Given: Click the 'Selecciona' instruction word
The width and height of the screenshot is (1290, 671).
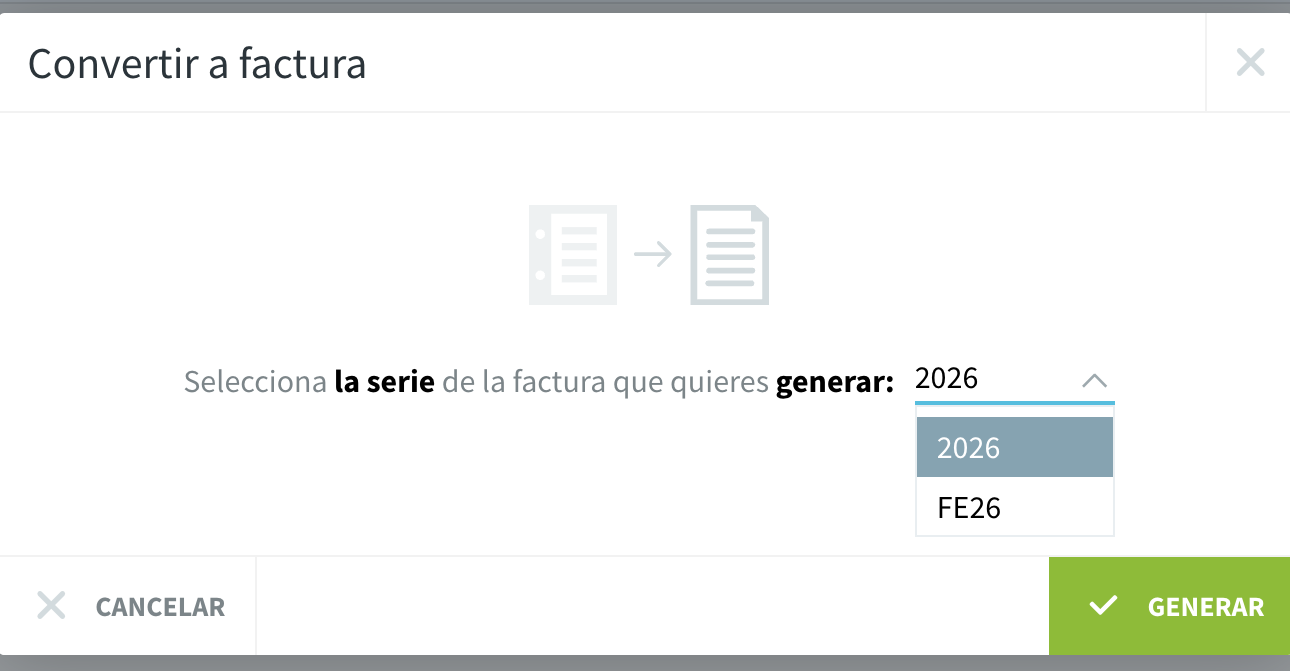Looking at the screenshot, I should click(x=255, y=381).
